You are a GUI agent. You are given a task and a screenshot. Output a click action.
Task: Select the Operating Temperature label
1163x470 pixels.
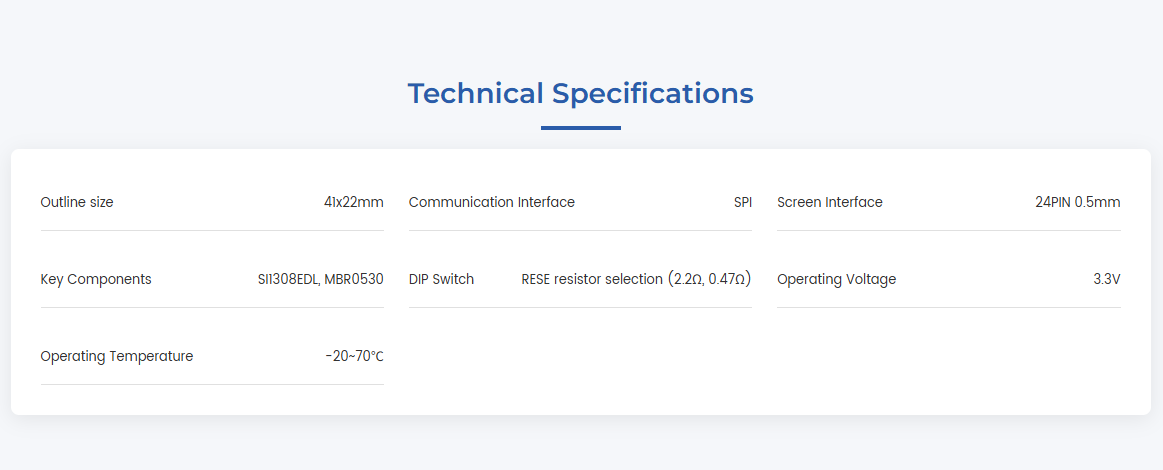[116, 357]
